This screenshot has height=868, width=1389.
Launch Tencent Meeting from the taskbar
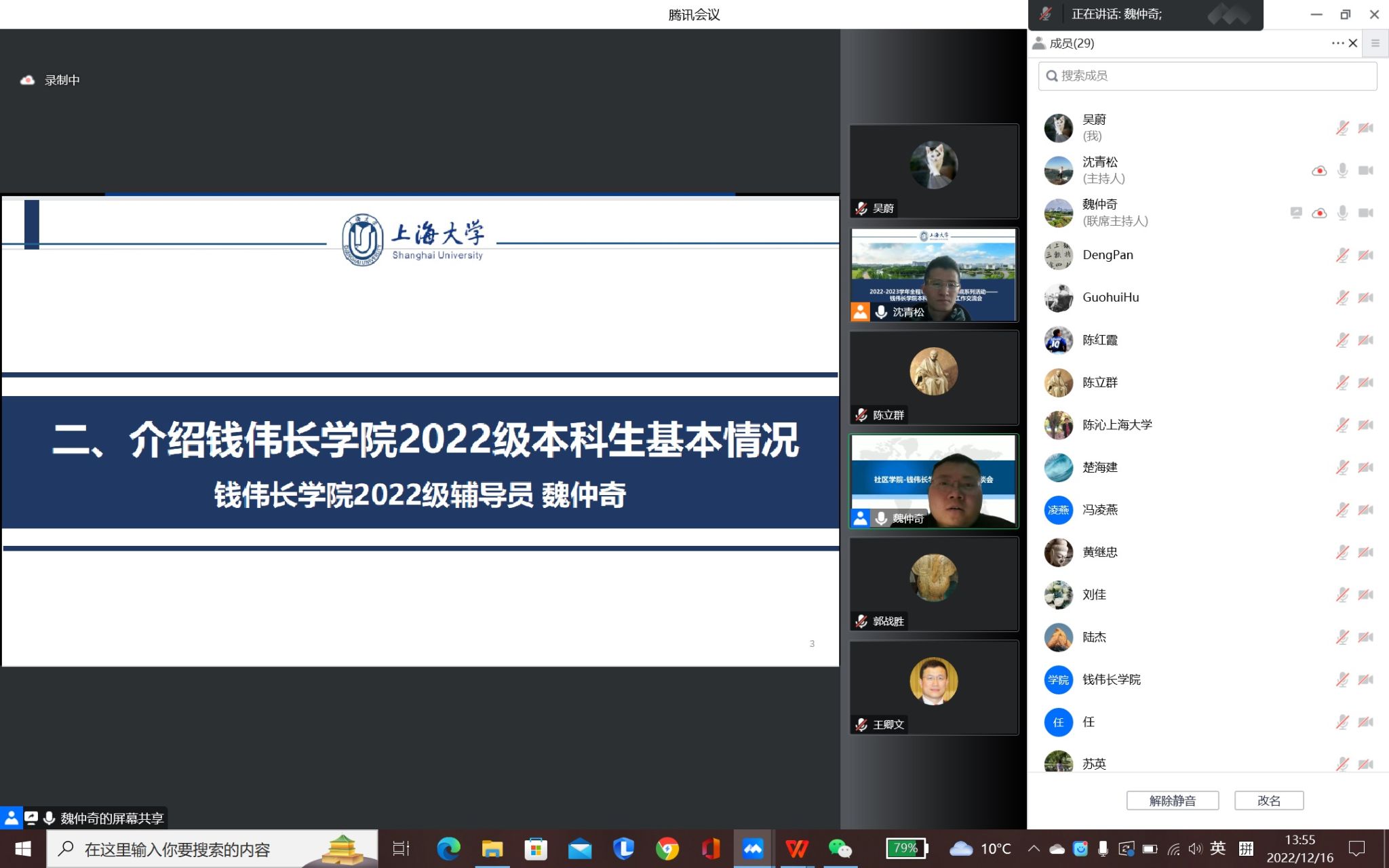click(x=752, y=848)
